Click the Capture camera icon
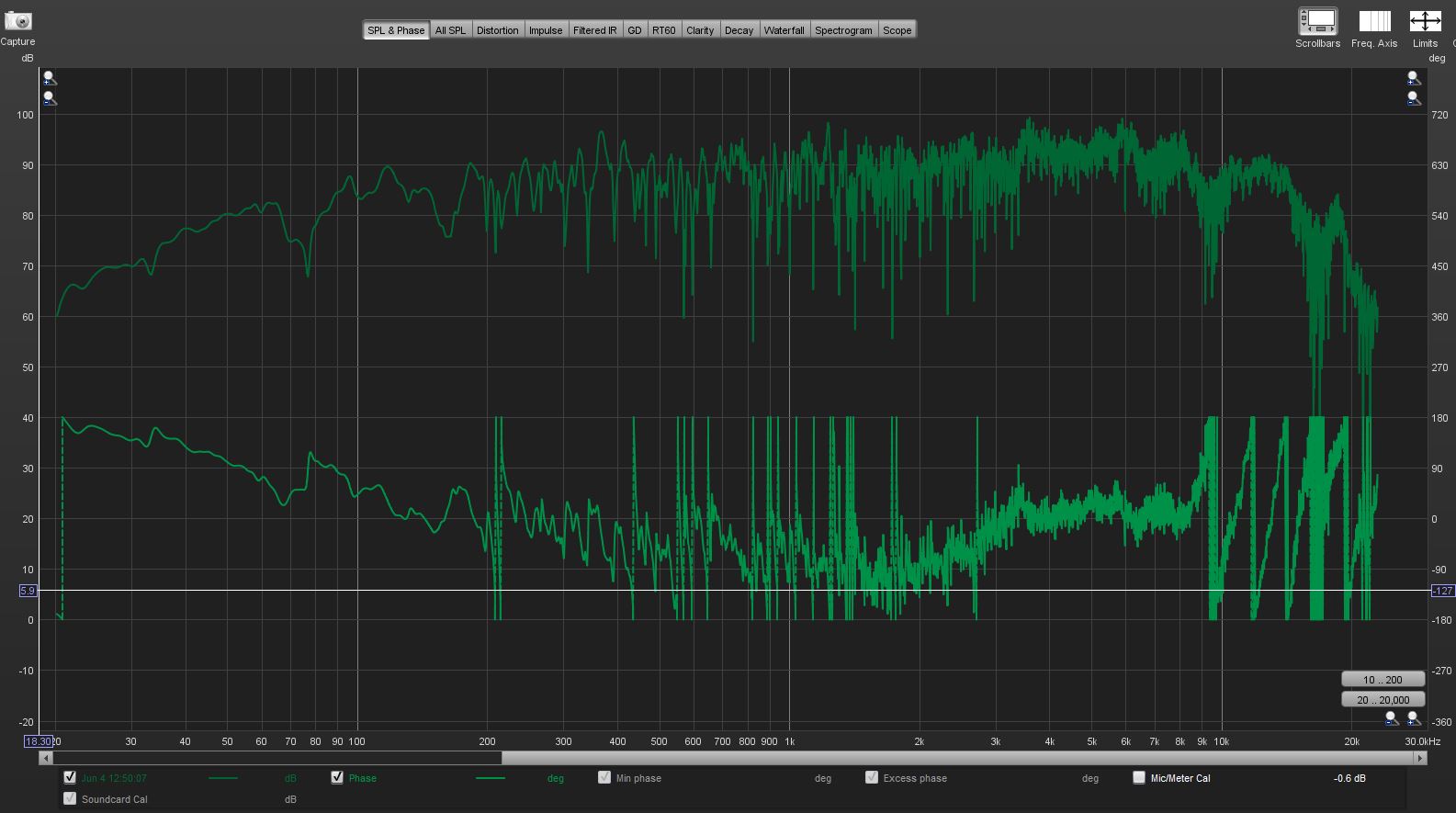 tap(17, 21)
